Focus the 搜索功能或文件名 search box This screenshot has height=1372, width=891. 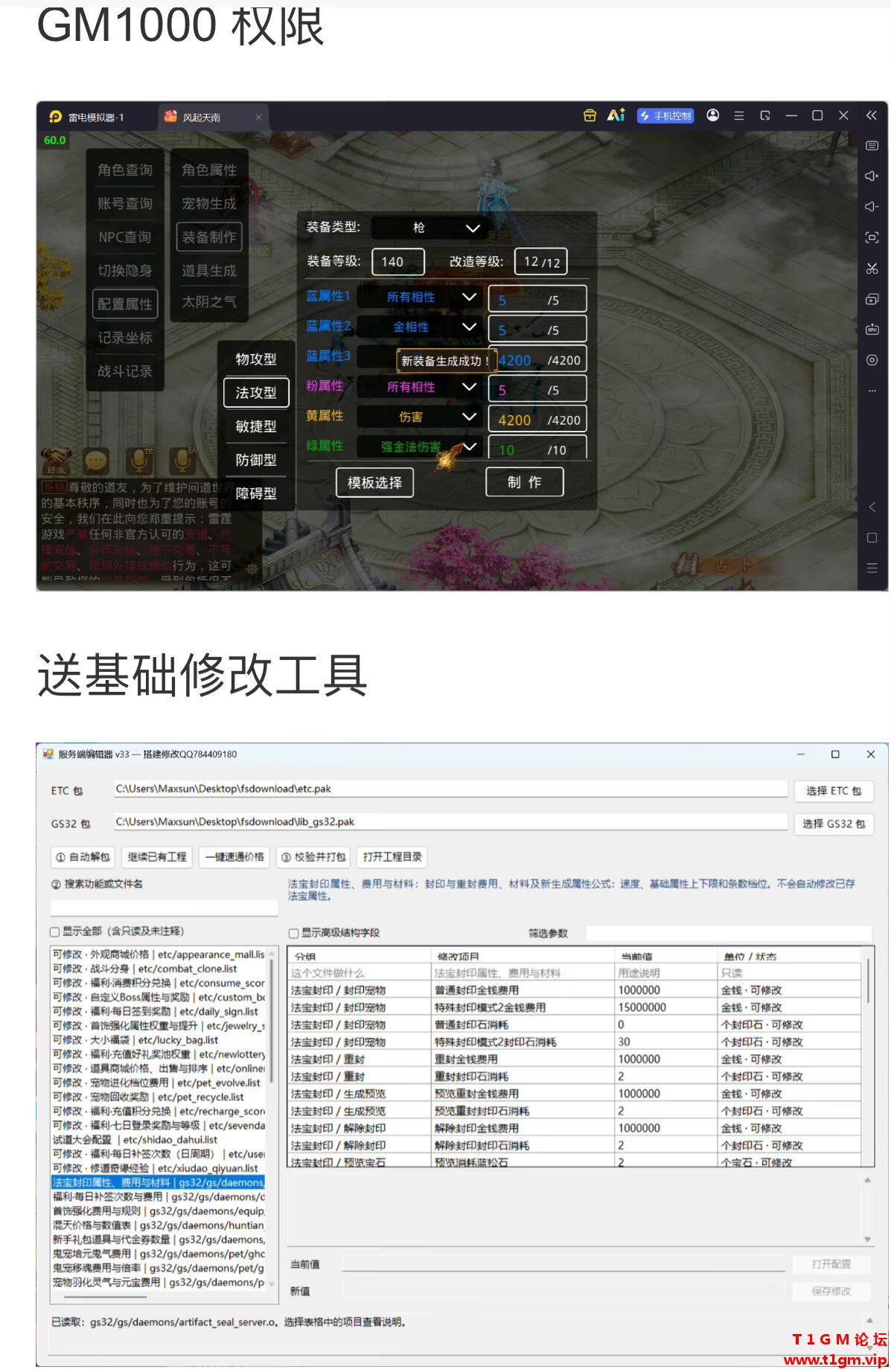click(164, 908)
